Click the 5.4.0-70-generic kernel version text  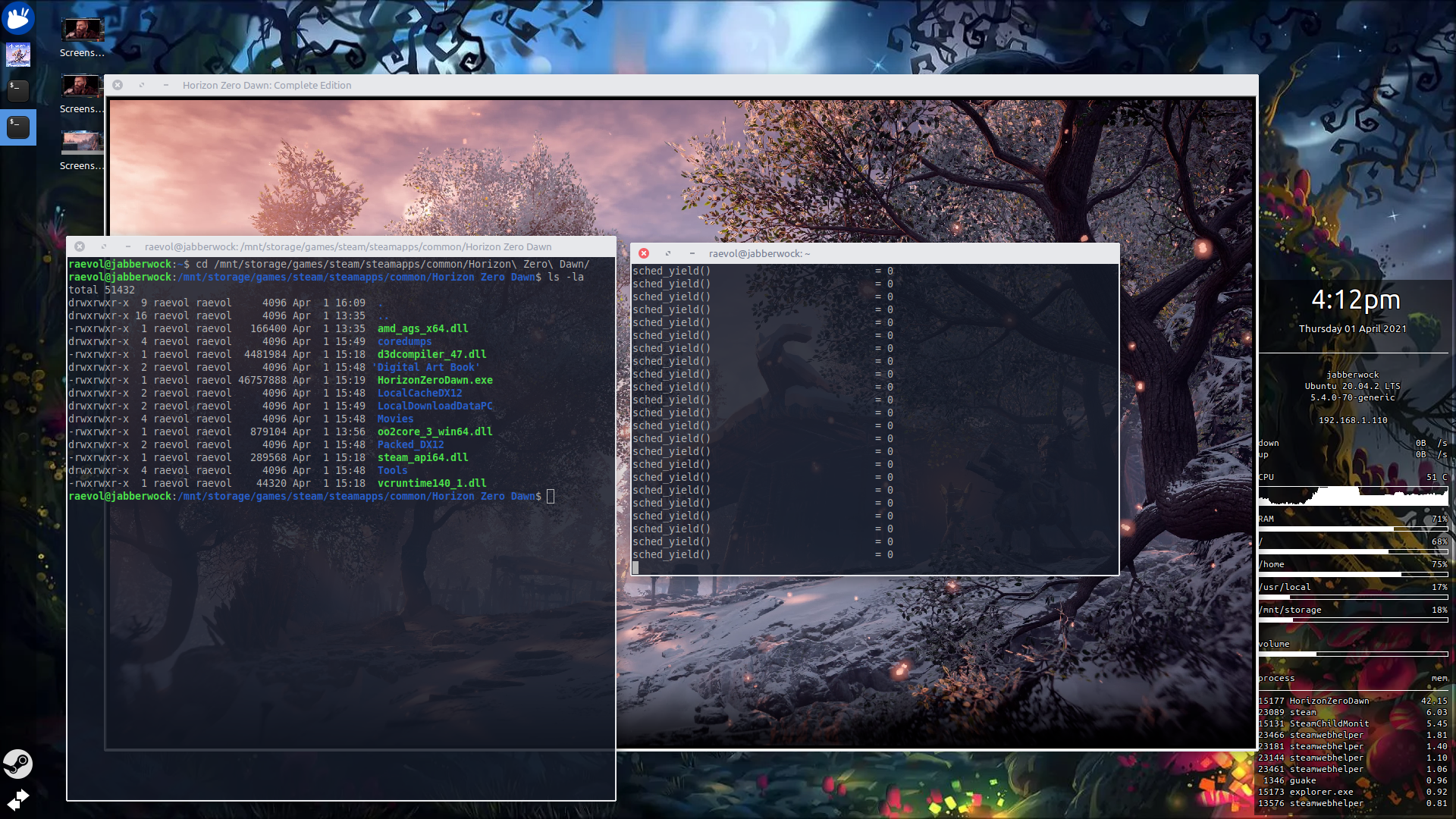pyautogui.click(x=1353, y=397)
